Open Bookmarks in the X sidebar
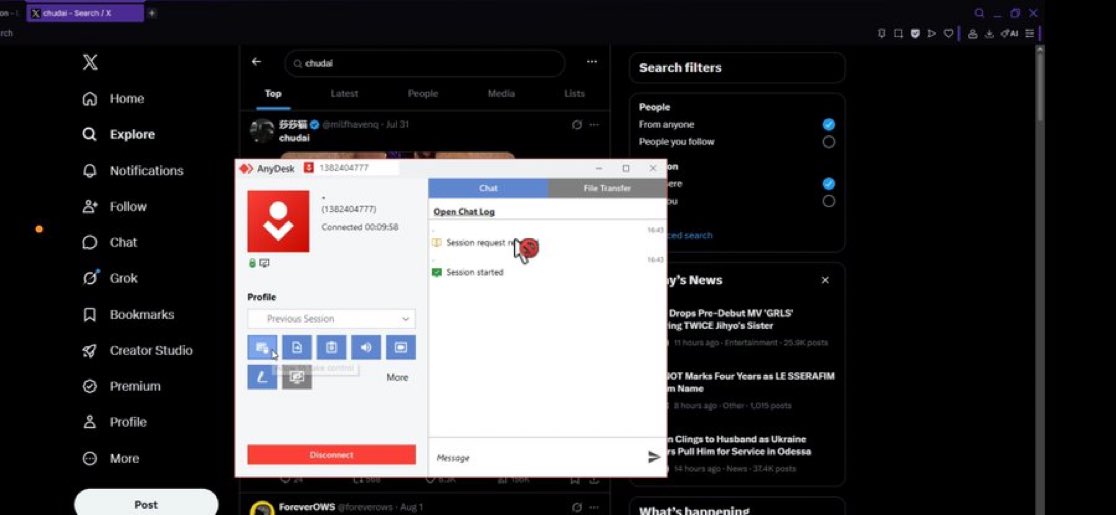The width and height of the screenshot is (1116, 515). 128,314
